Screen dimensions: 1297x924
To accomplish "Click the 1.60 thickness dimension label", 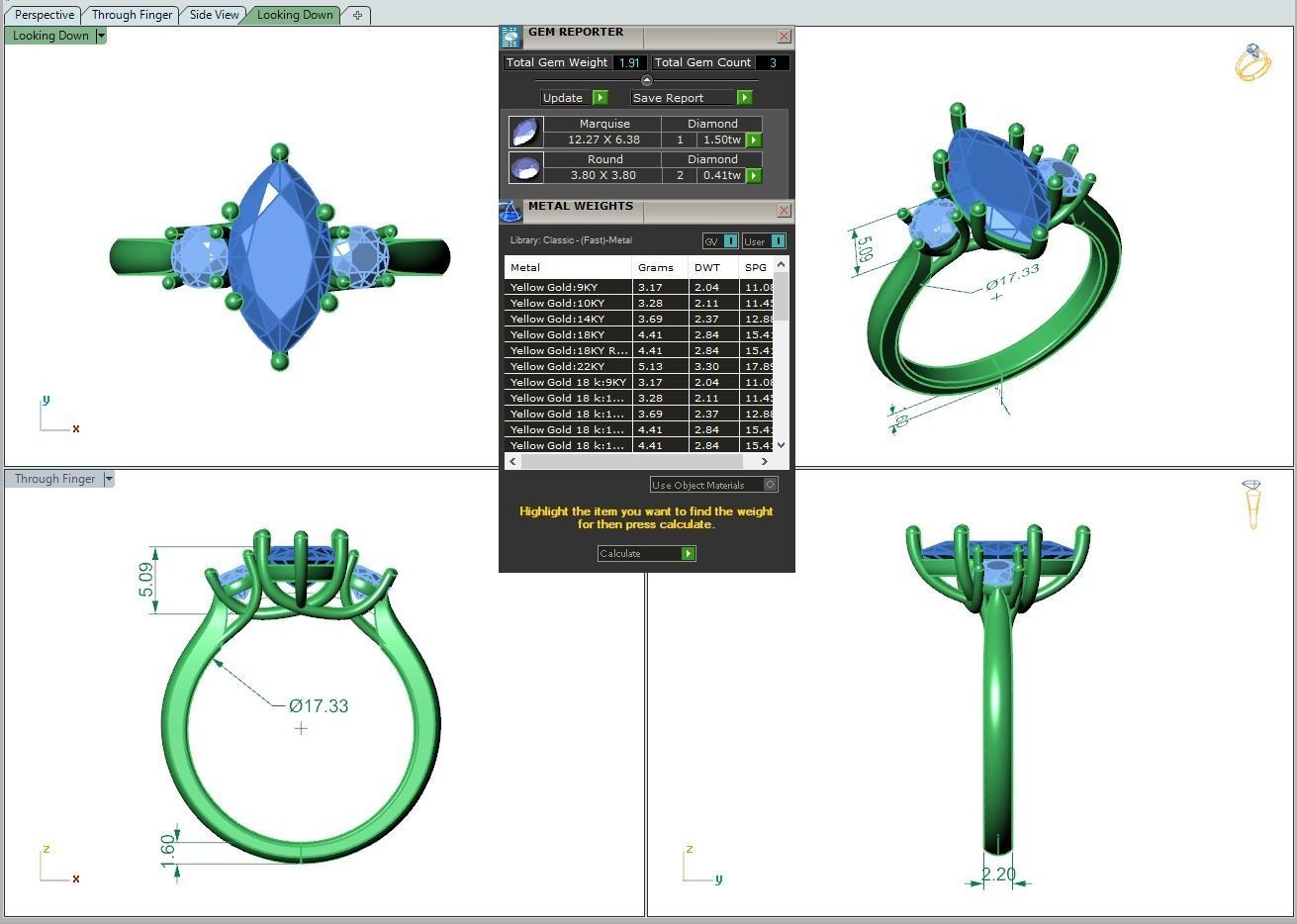I will (x=167, y=850).
